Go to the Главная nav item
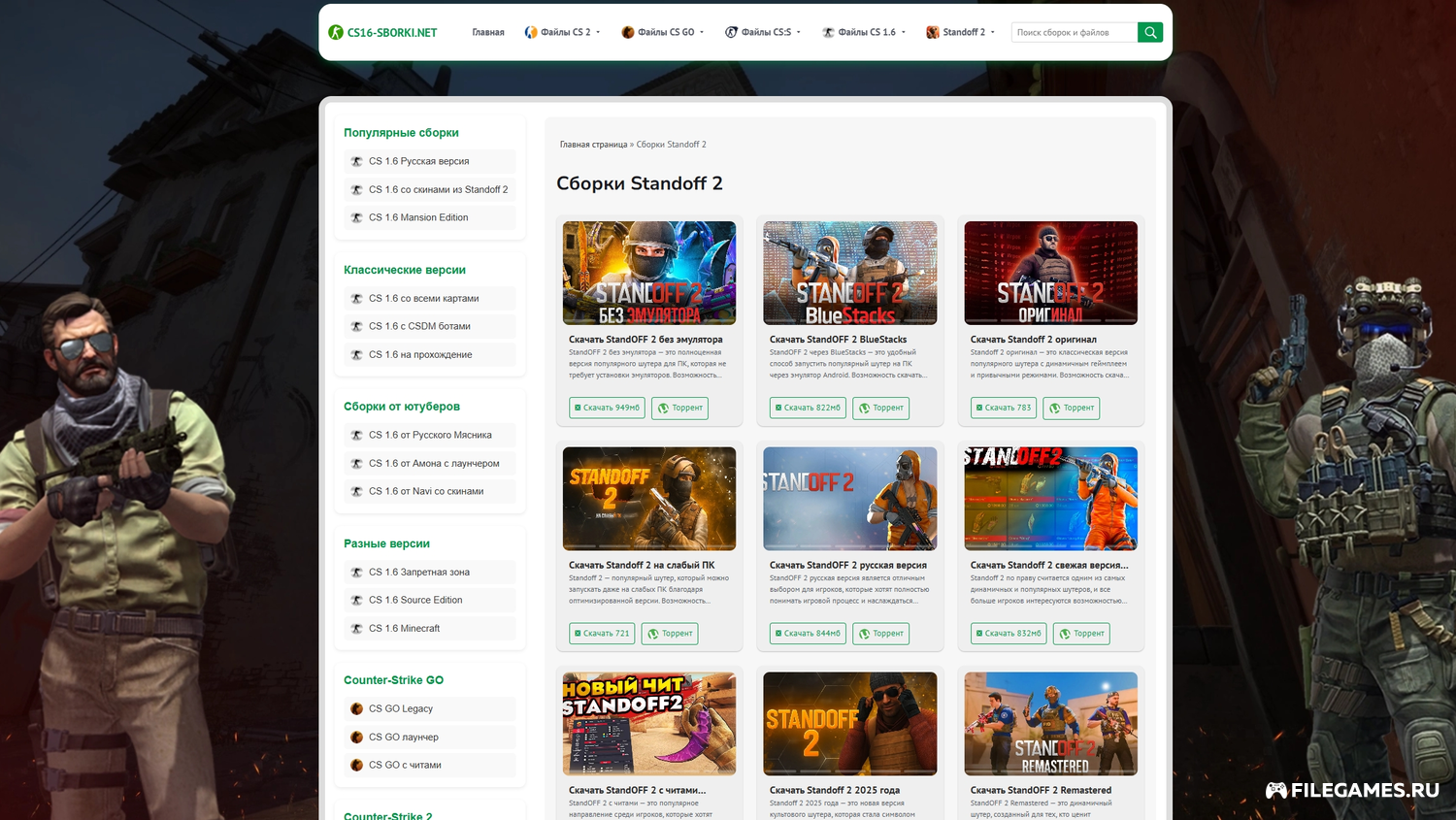The image size is (1456, 820). 488,32
